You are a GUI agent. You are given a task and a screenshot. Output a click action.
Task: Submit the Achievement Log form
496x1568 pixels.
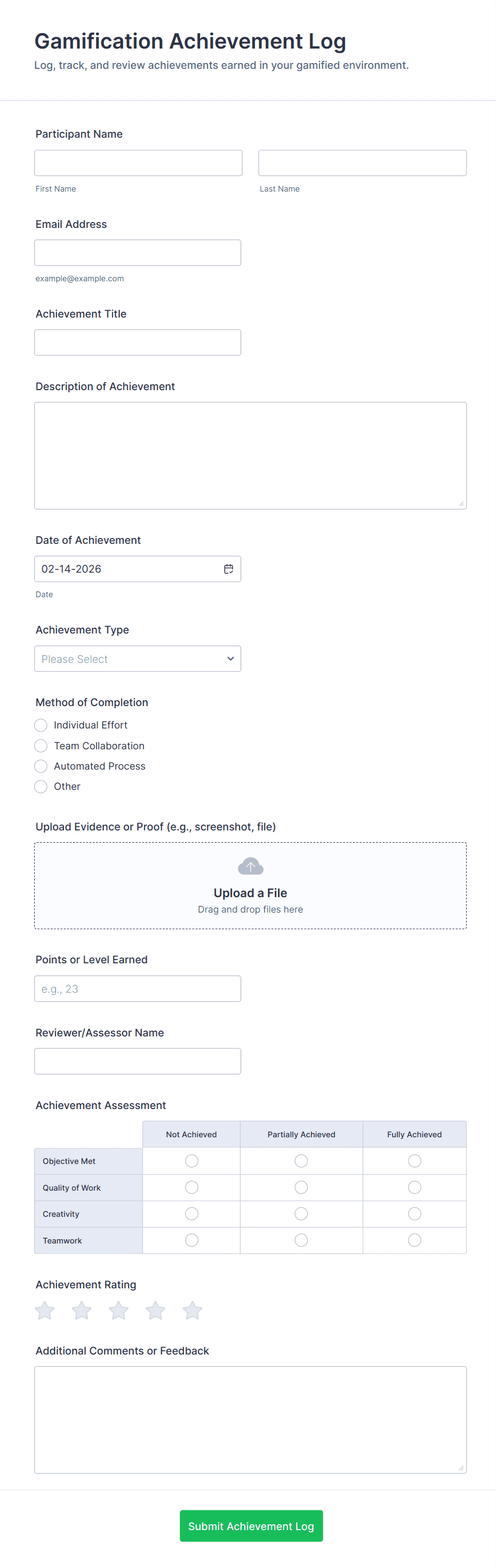(x=251, y=1525)
